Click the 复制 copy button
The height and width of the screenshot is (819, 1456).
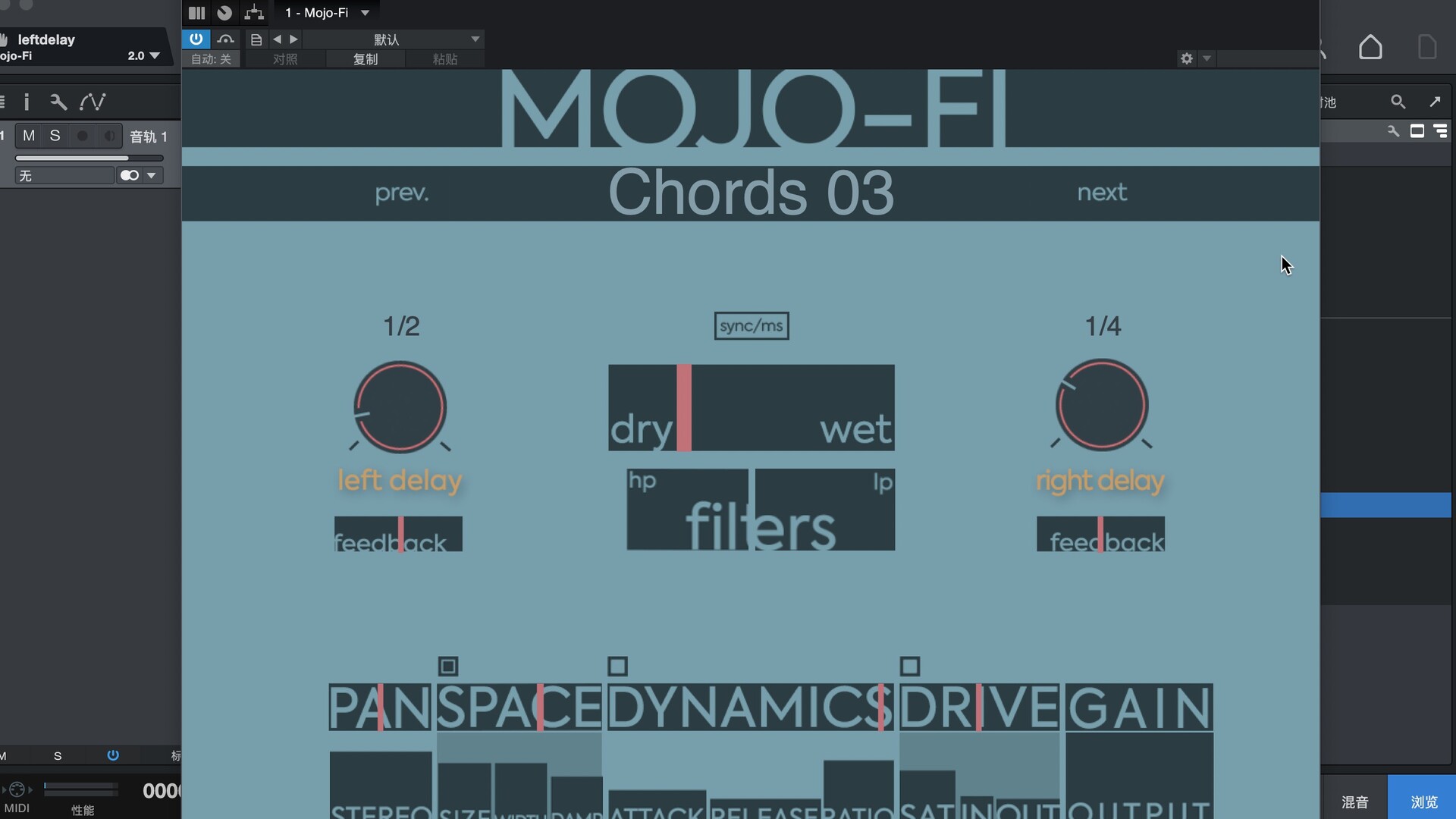click(x=366, y=59)
